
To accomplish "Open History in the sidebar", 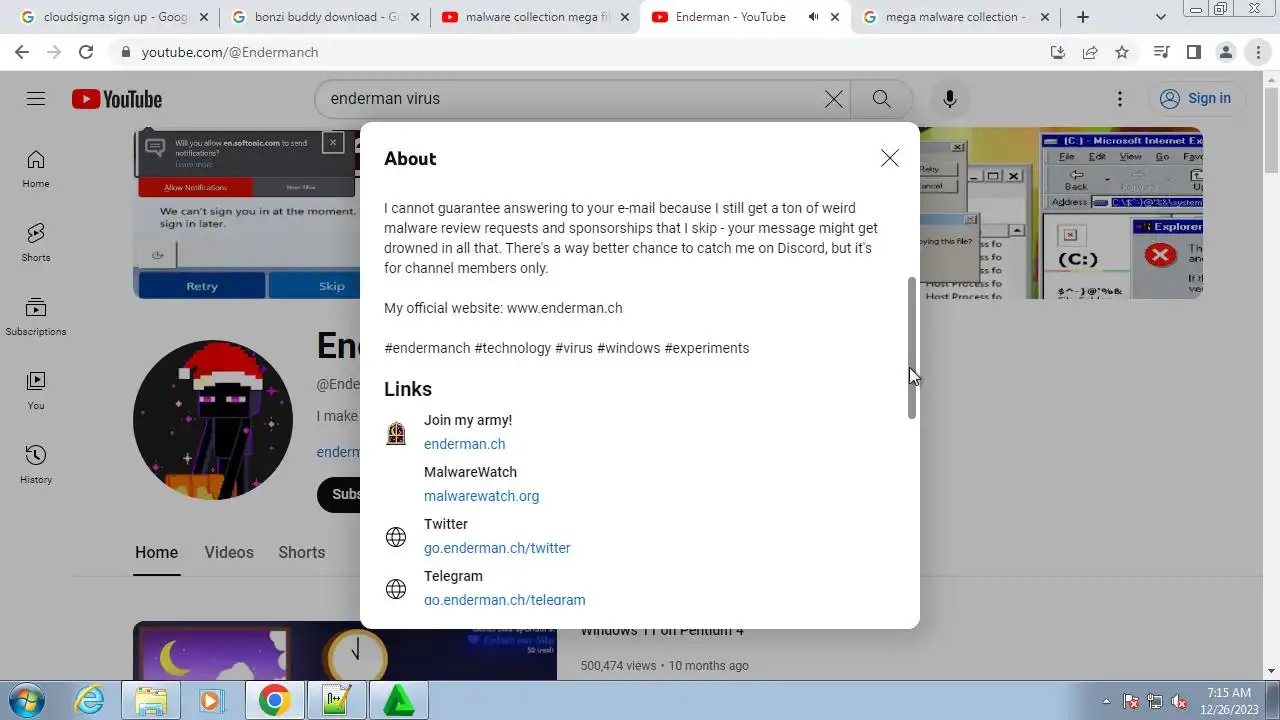I will pos(36,465).
